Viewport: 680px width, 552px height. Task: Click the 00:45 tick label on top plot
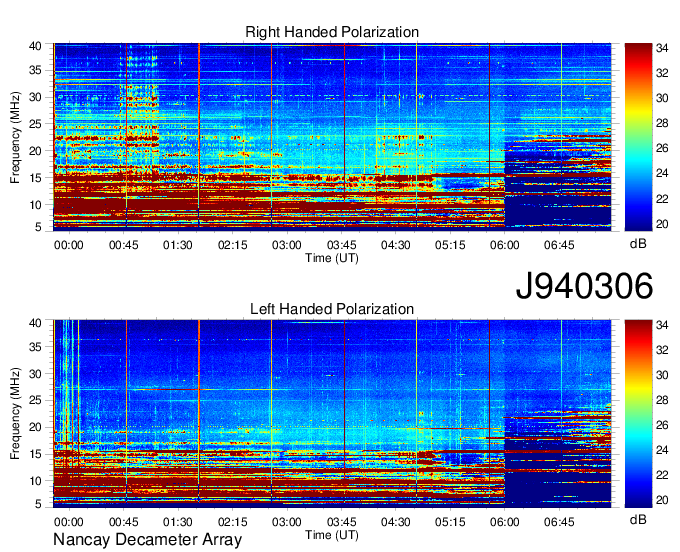pos(124,245)
